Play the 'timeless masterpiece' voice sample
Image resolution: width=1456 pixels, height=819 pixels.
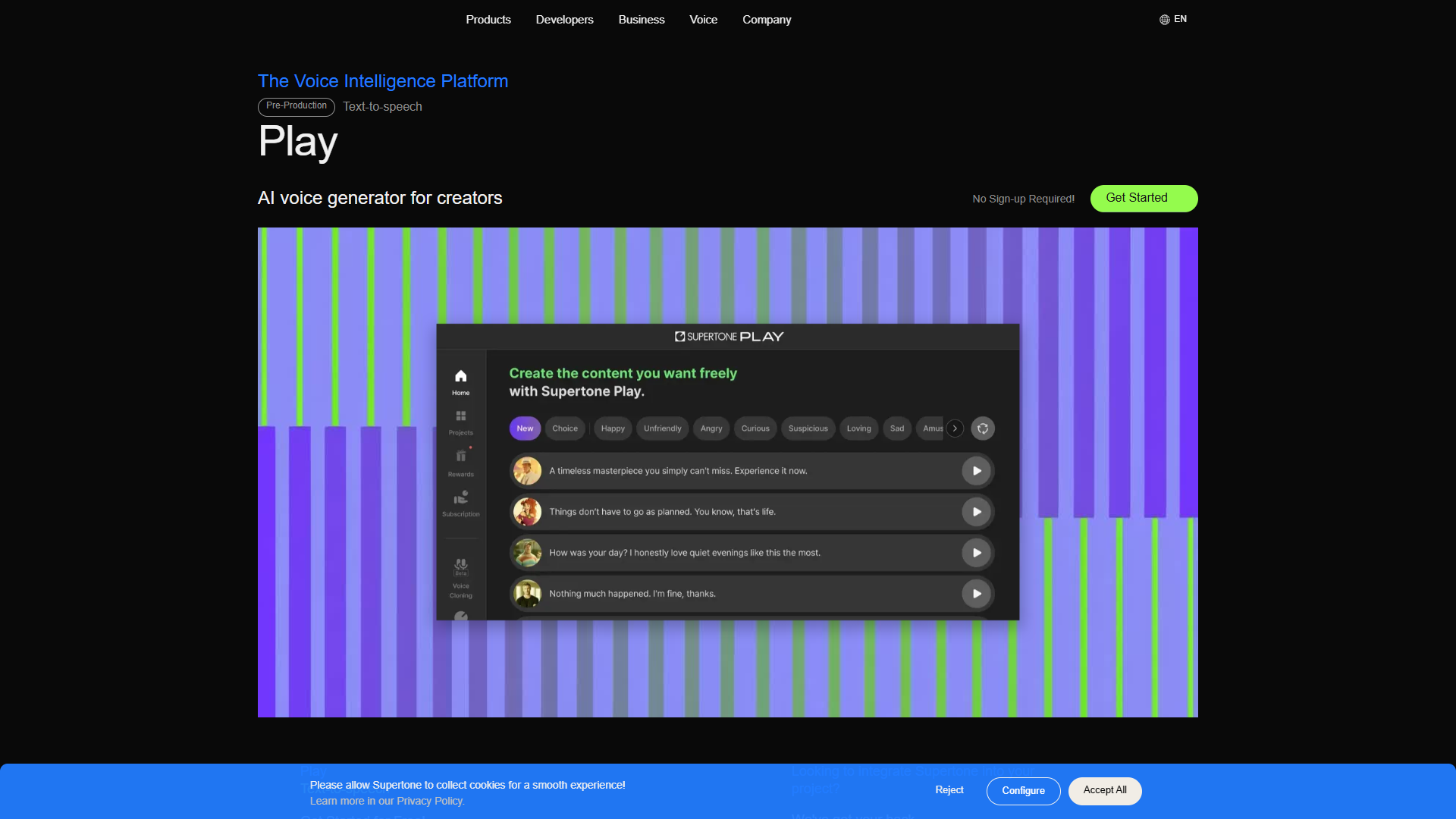[x=977, y=471]
